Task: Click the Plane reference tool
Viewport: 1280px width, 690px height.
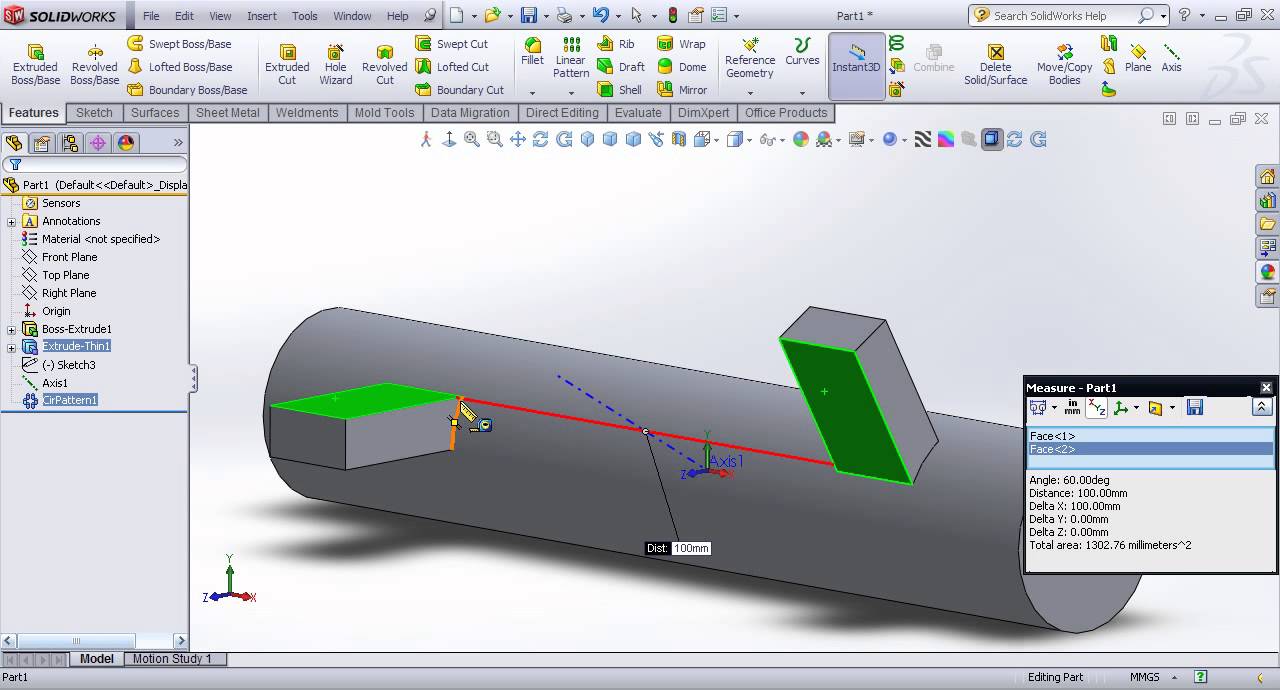Action: [1138, 58]
